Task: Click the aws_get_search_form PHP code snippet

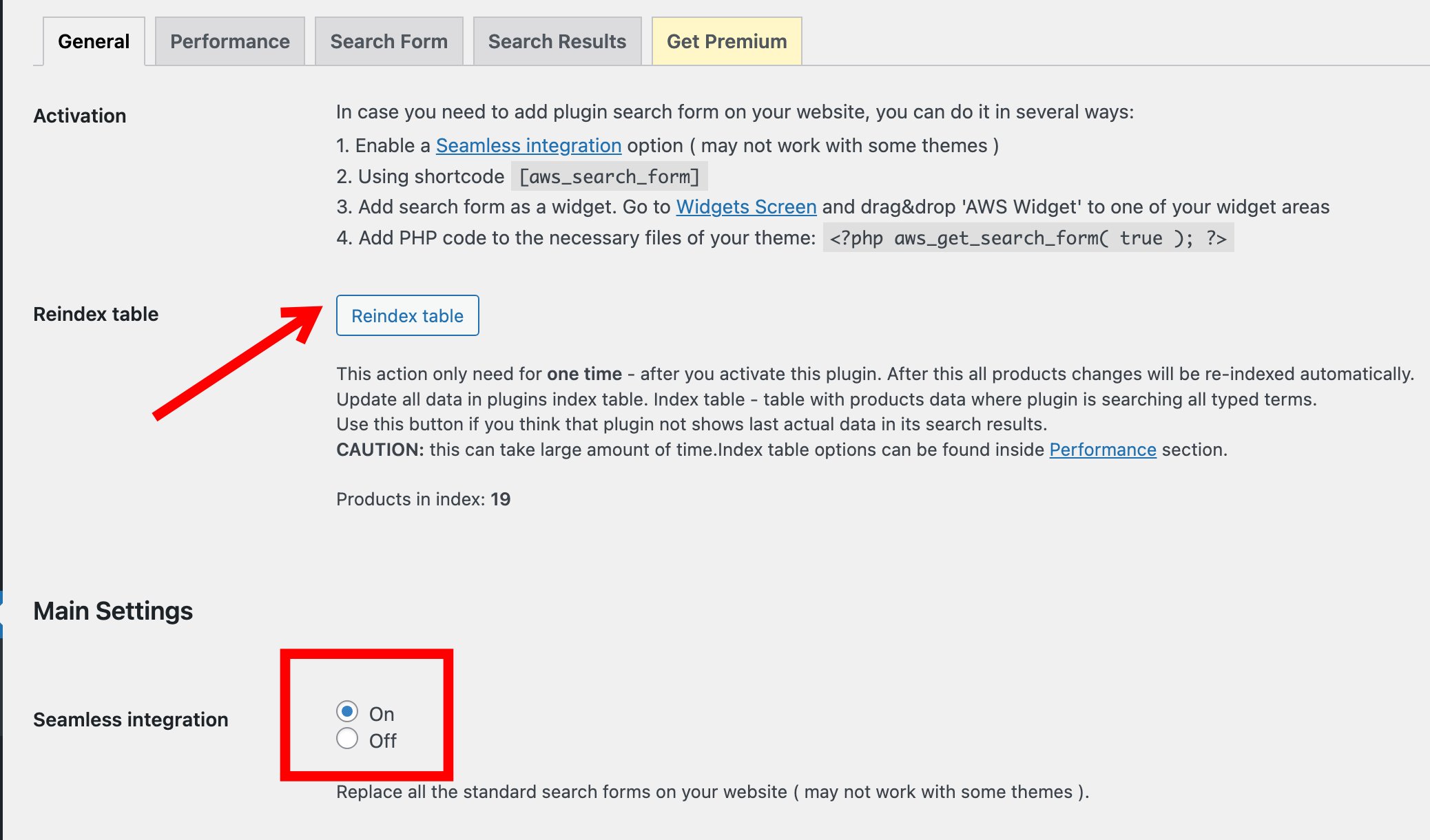Action: [1028, 238]
